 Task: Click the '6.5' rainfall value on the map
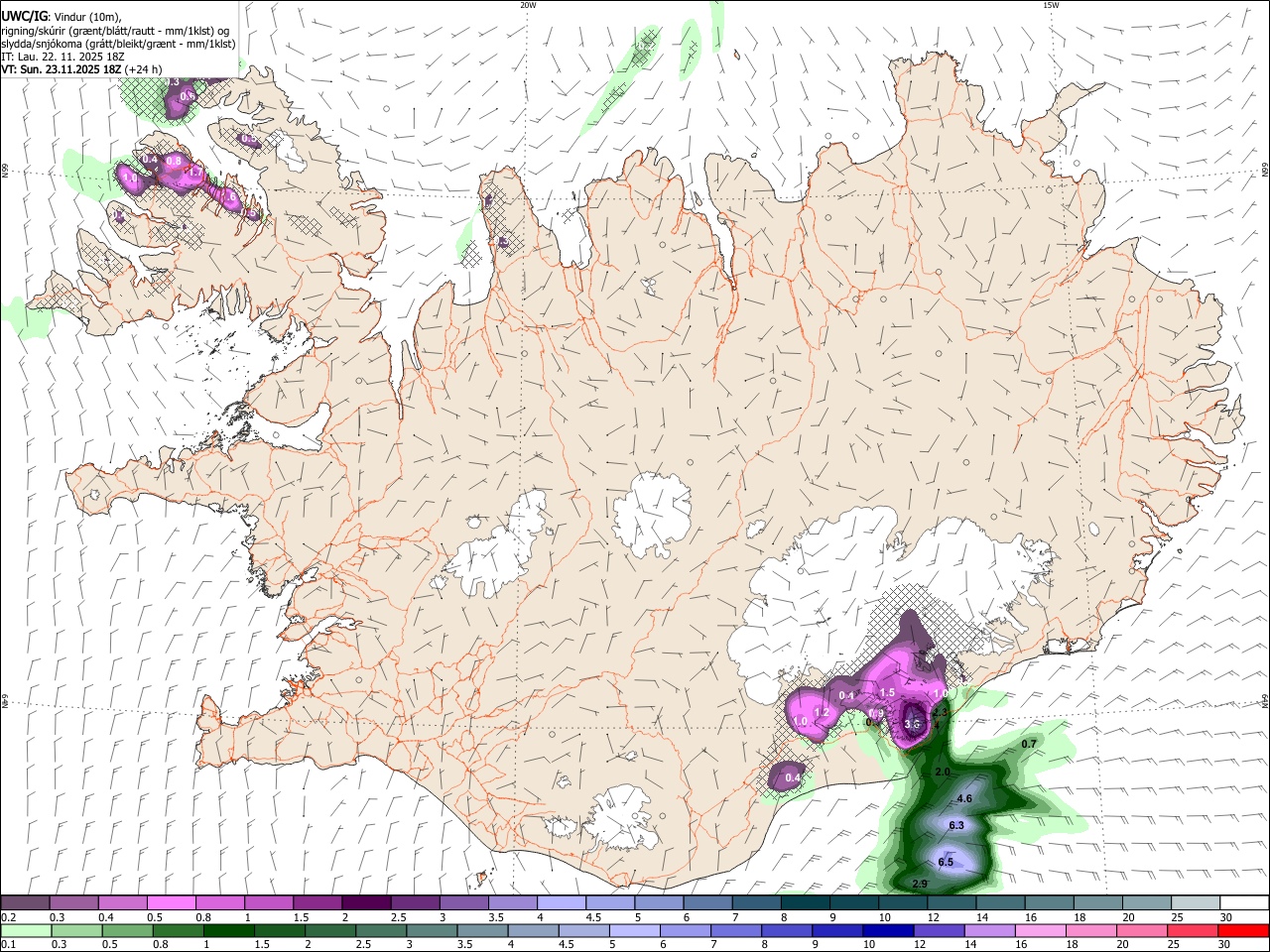pos(945,862)
